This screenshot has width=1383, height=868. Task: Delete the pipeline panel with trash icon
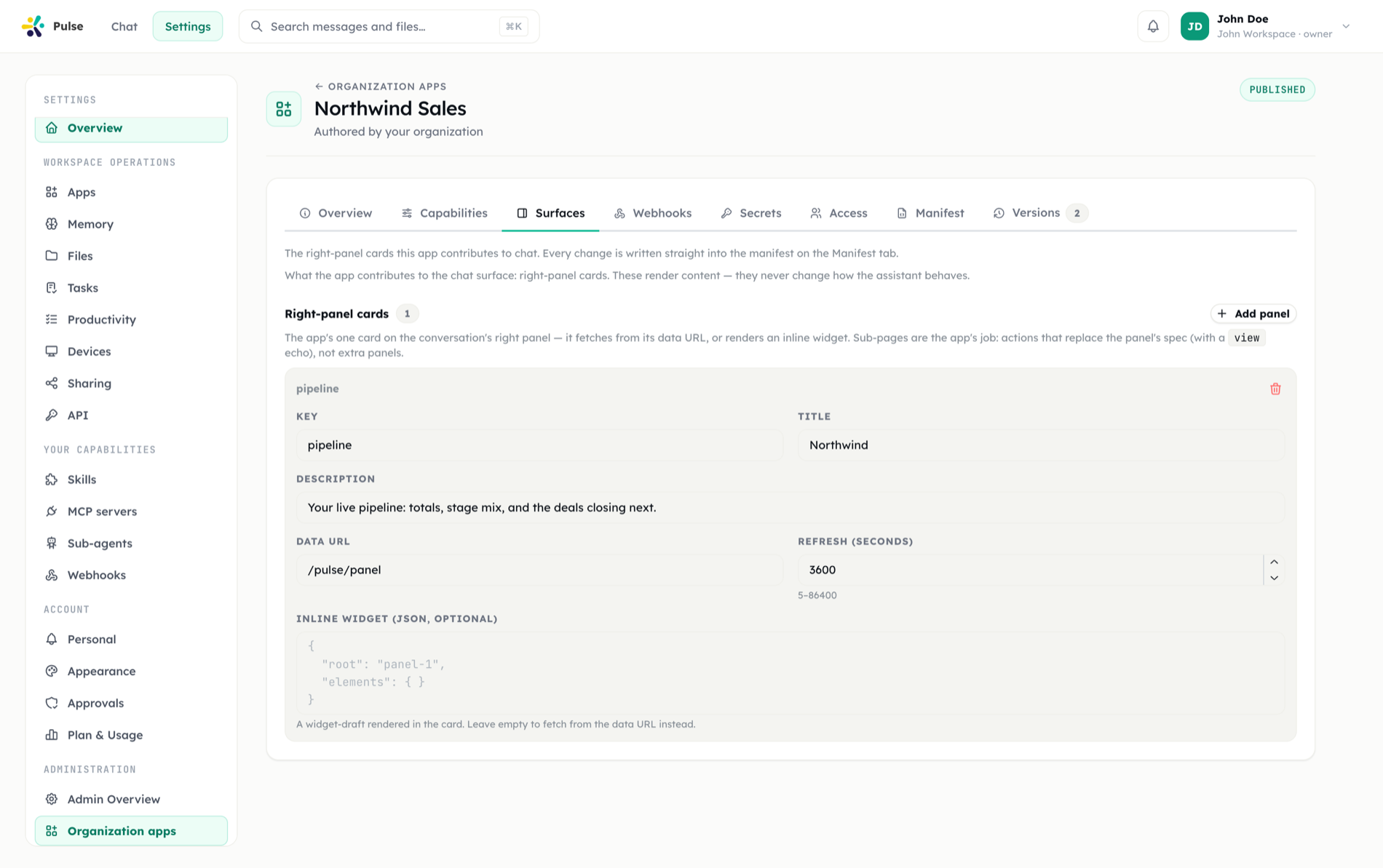1275,389
